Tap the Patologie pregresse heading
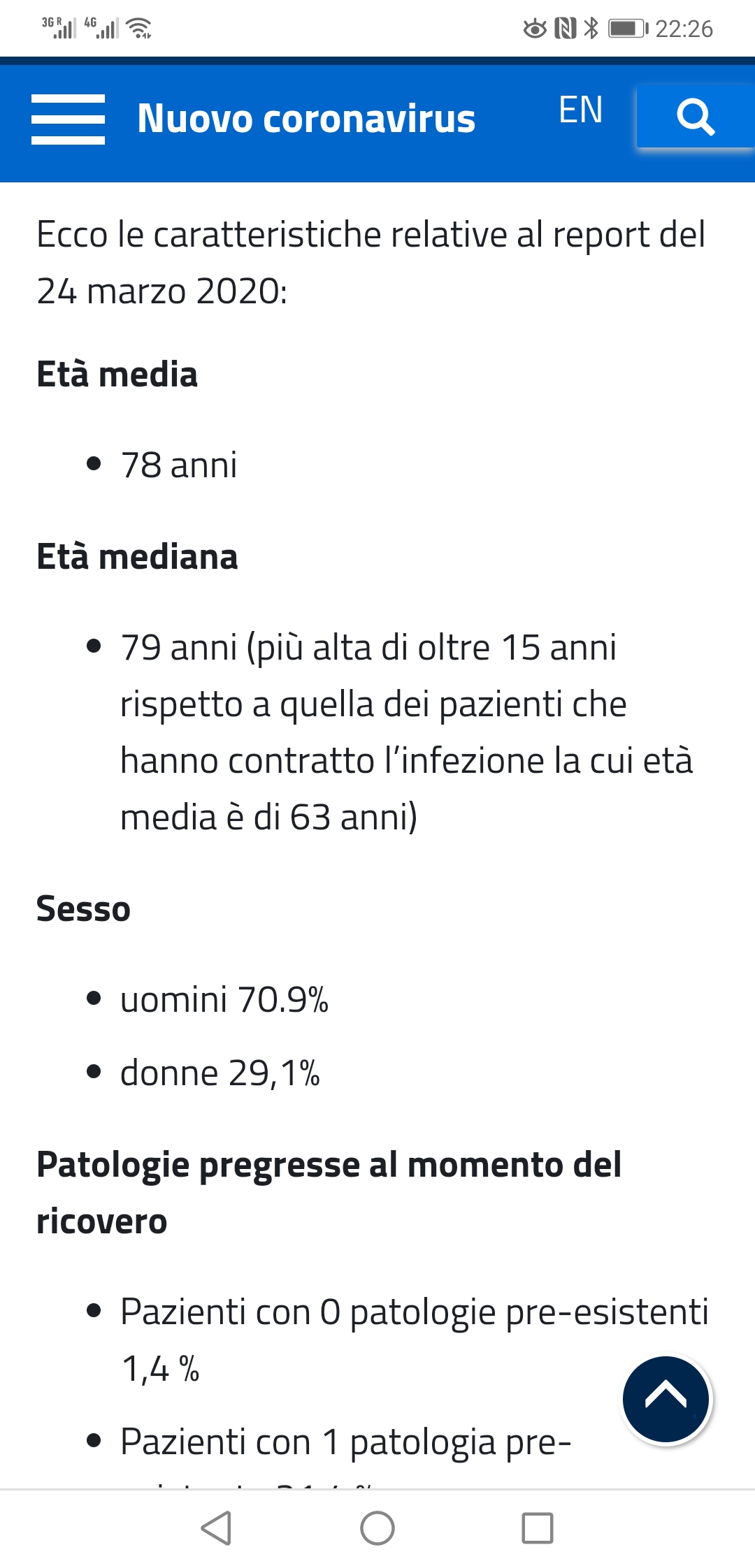 [x=329, y=1193]
